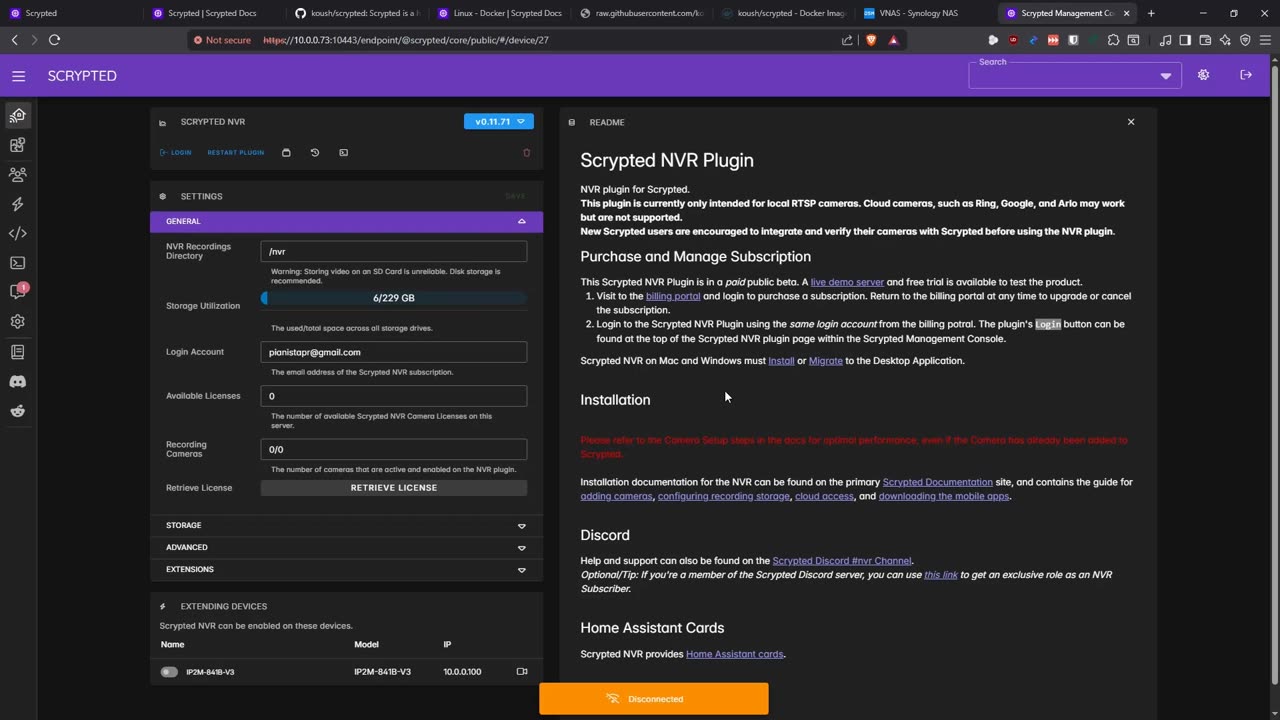Open the Scrypted Documentation link
1280x720 pixels.
pyautogui.click(x=938, y=482)
